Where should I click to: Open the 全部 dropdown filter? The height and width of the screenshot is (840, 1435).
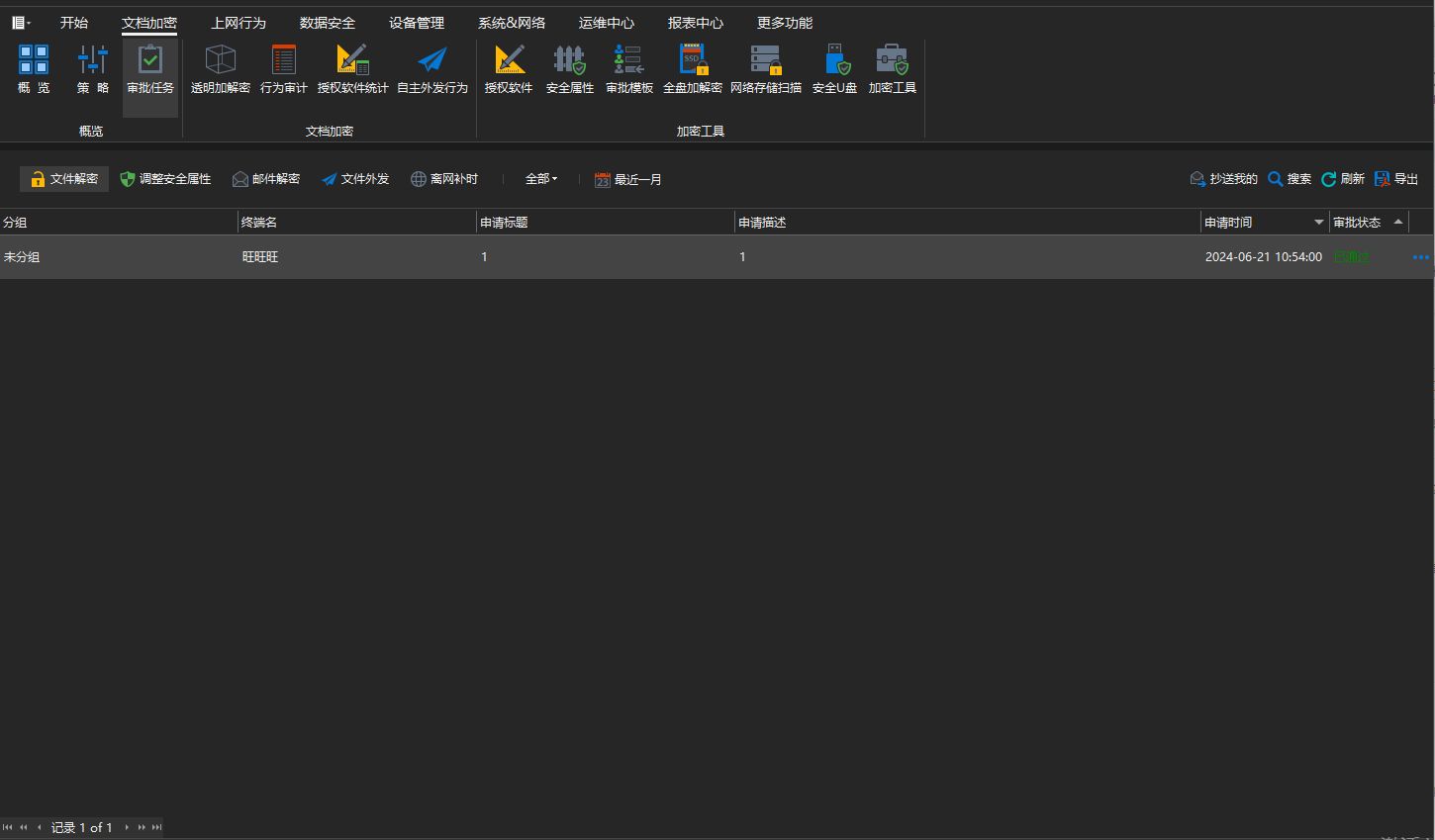point(541,179)
